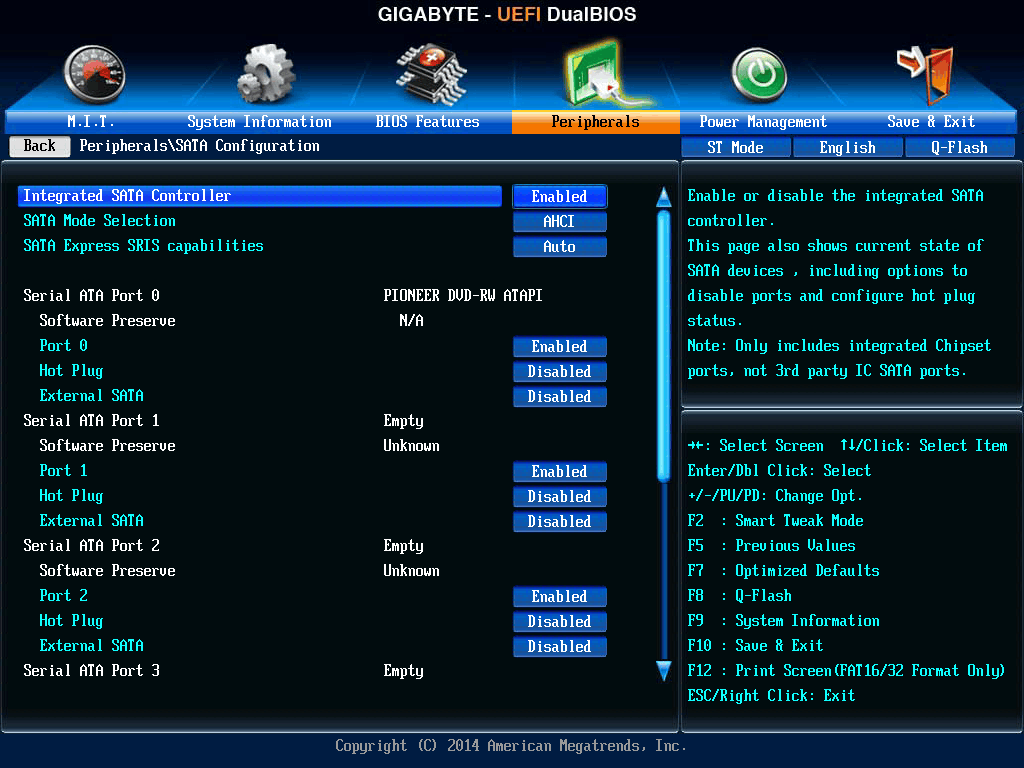This screenshot has height=768, width=1024.
Task: Open SATA Mode Selection AHCI dropdown
Action: pyautogui.click(x=560, y=221)
